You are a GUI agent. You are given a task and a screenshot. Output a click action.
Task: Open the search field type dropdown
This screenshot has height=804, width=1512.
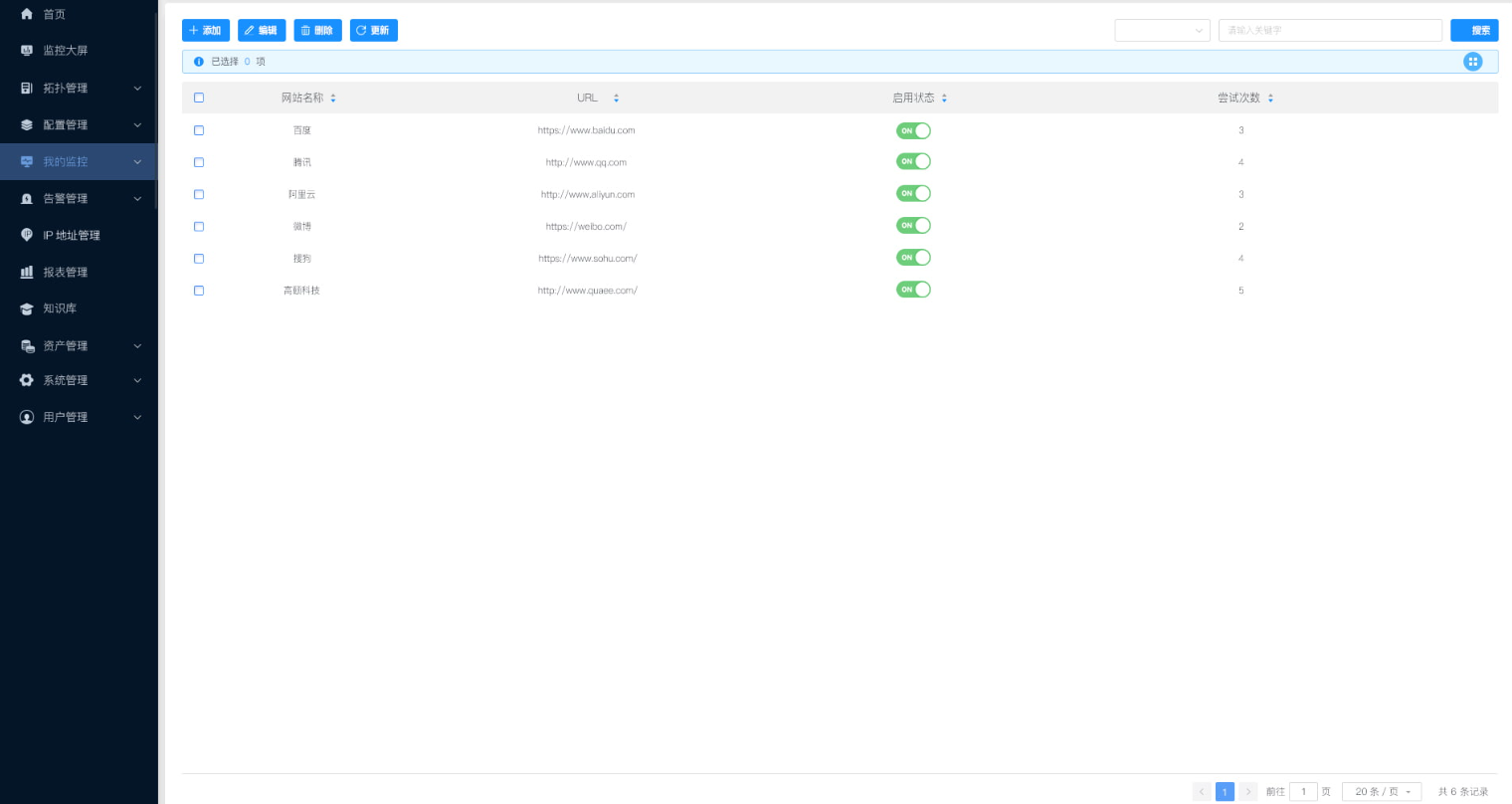click(1162, 31)
